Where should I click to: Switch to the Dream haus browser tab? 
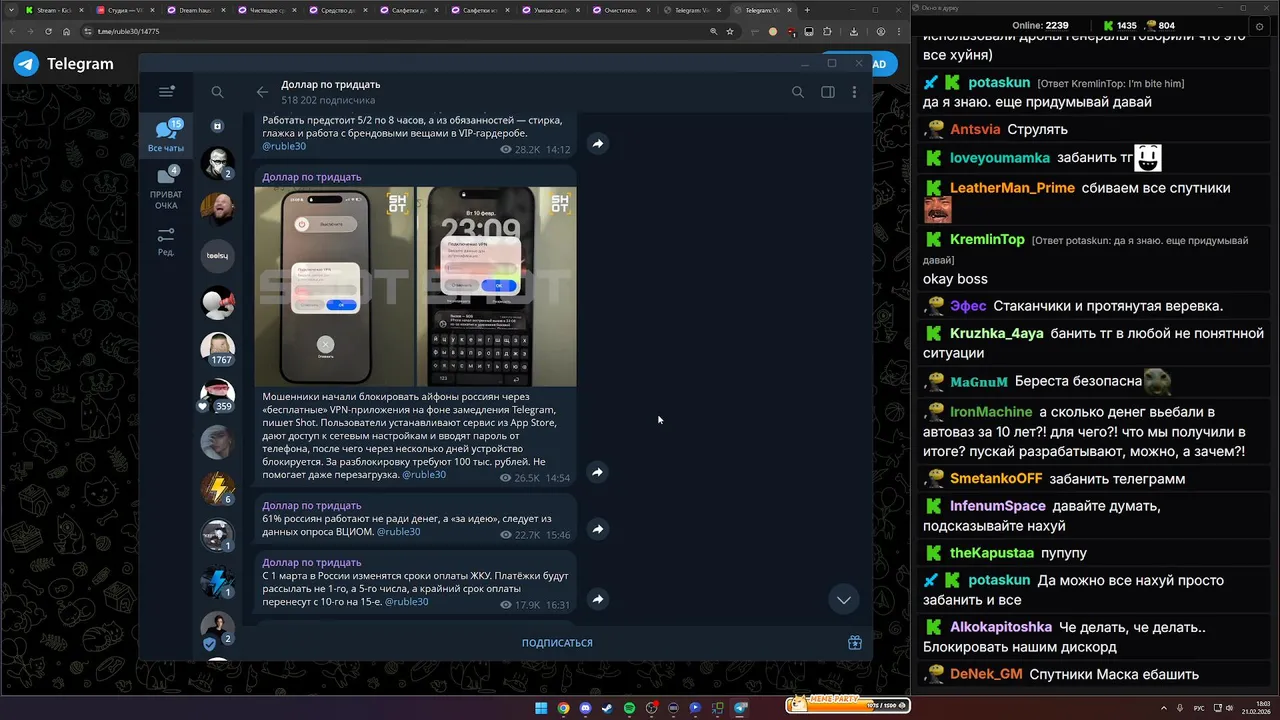(x=195, y=10)
